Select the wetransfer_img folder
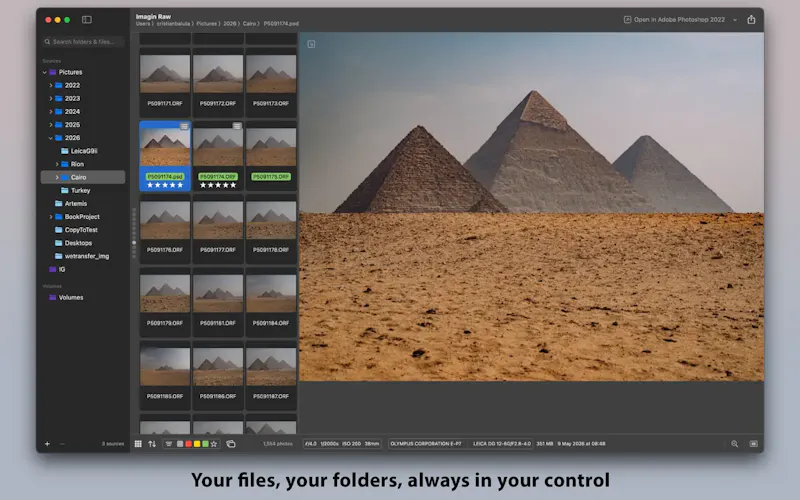 tap(83, 256)
